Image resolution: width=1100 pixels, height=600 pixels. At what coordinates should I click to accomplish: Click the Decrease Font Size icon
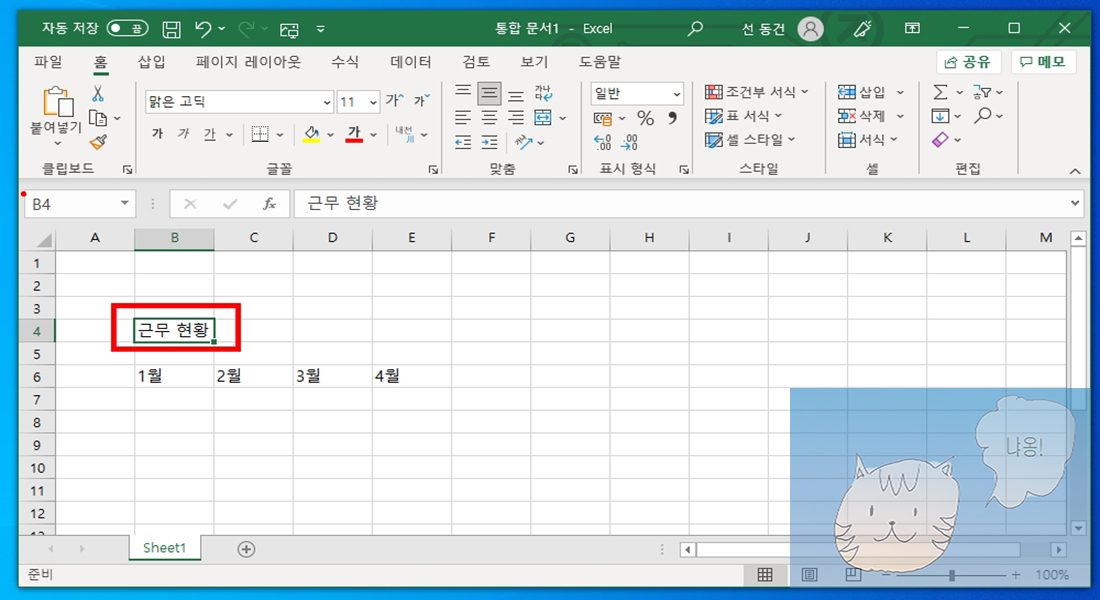[422, 101]
